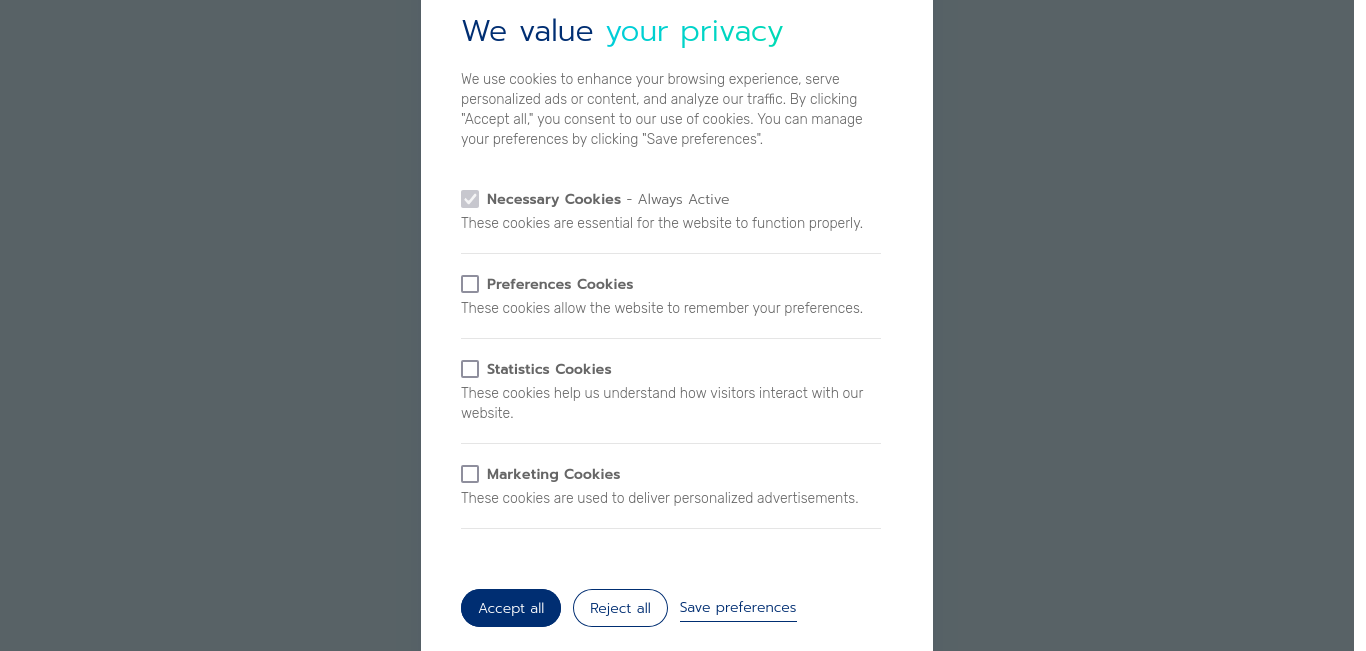Click the greyed Necessary Cookies checkbox

(x=470, y=199)
